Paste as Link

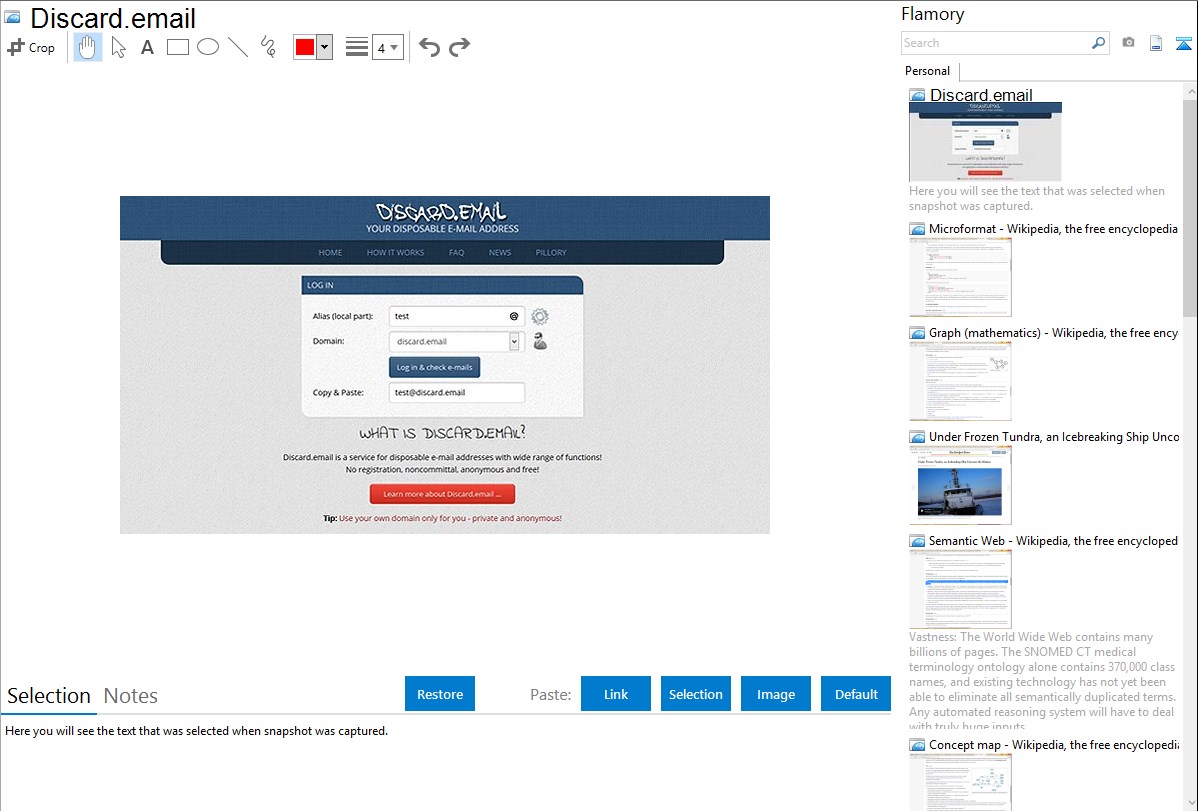point(616,694)
